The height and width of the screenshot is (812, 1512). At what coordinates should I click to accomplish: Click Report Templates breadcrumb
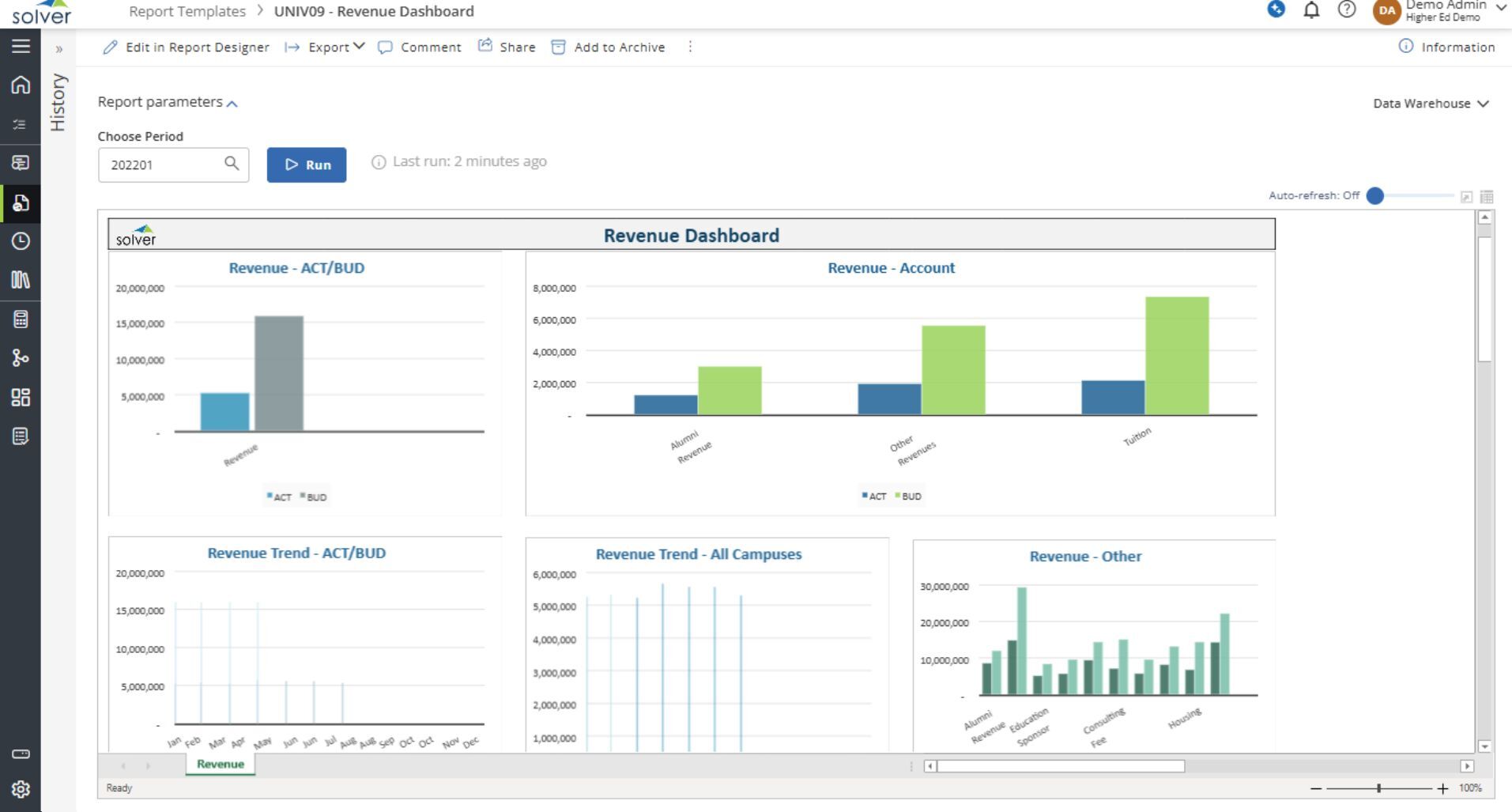[187, 11]
